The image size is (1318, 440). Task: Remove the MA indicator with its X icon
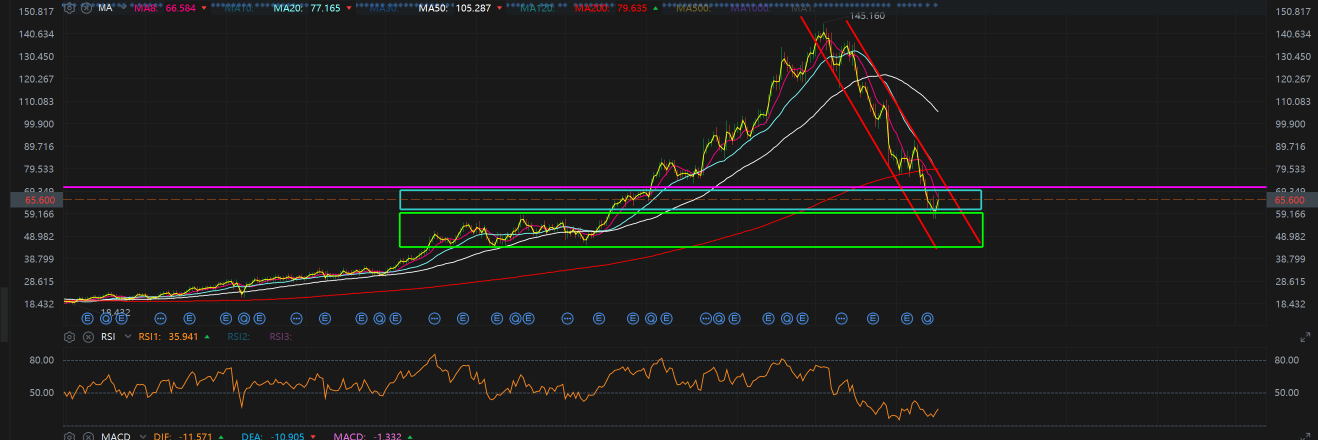pyautogui.click(x=87, y=7)
